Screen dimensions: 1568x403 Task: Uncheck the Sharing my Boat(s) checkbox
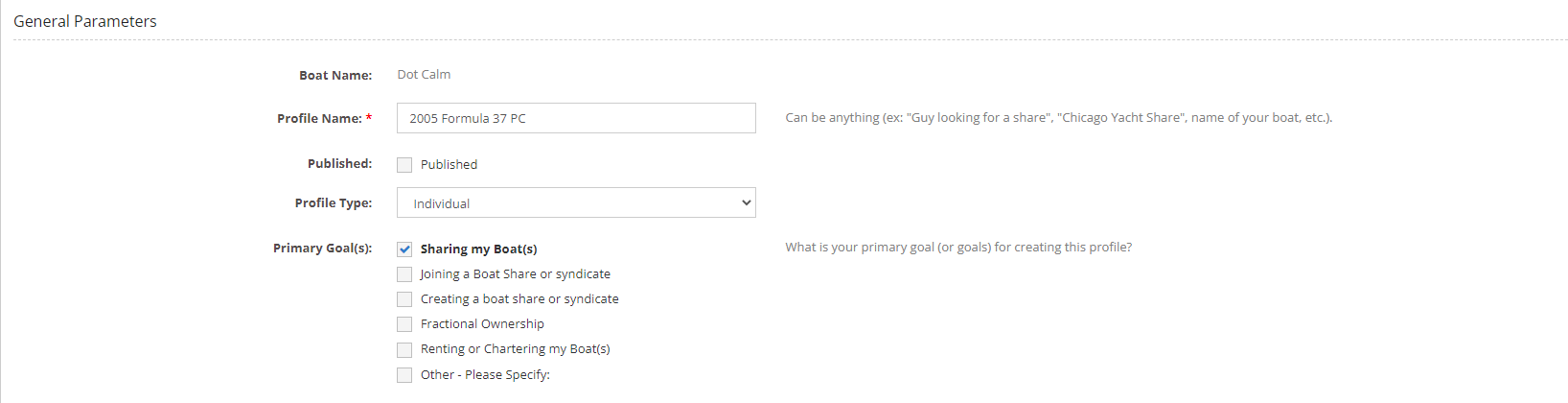(404, 249)
